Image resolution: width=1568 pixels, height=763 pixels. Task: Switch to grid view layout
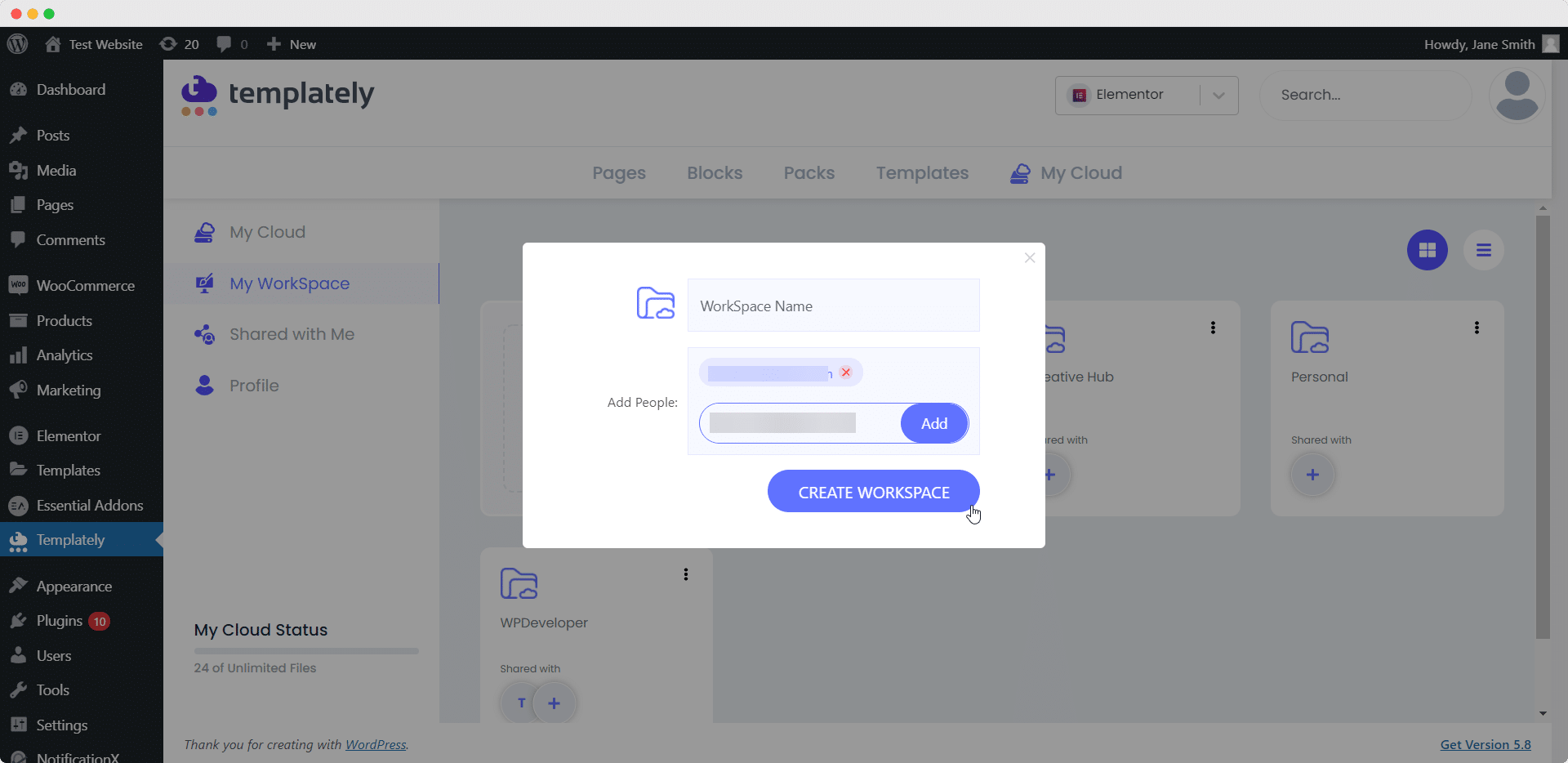point(1427,249)
